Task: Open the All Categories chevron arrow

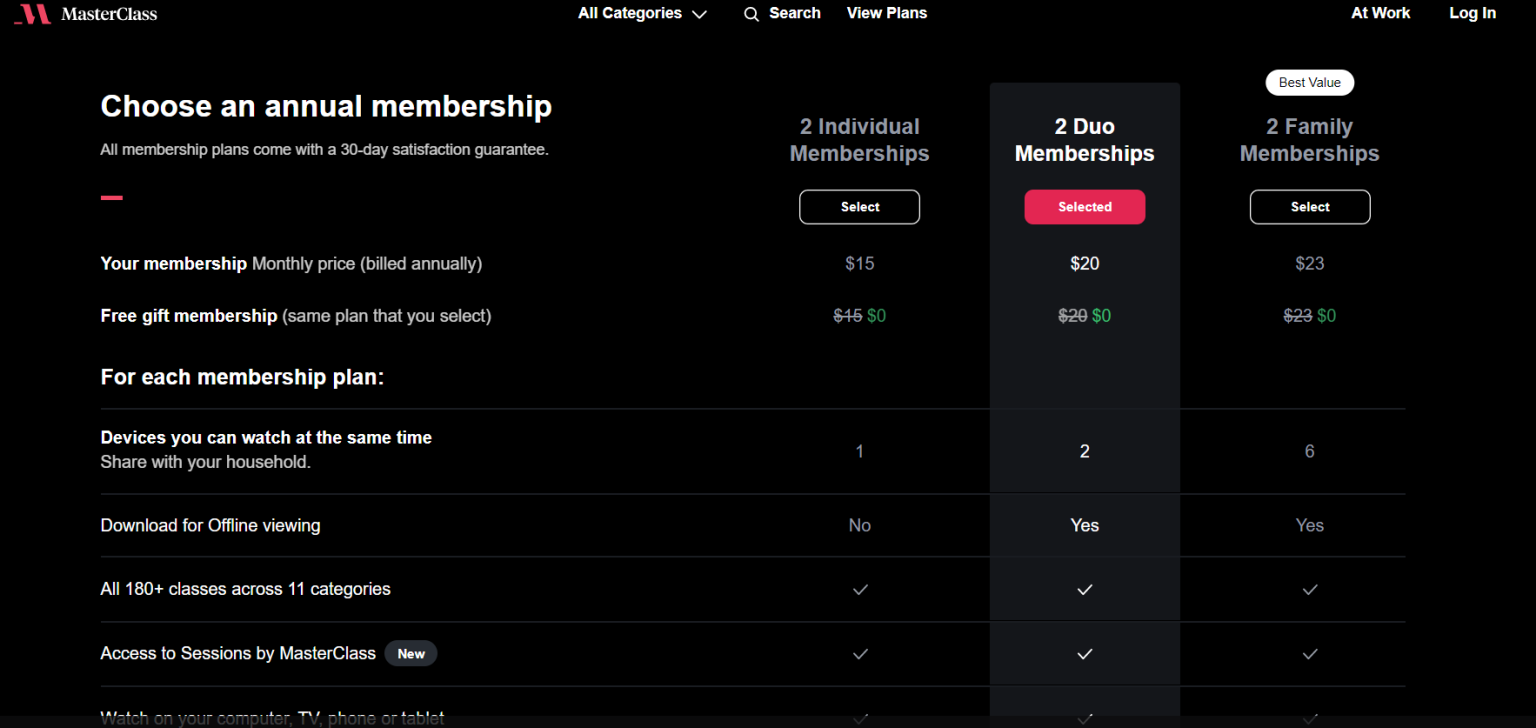Action: click(701, 14)
